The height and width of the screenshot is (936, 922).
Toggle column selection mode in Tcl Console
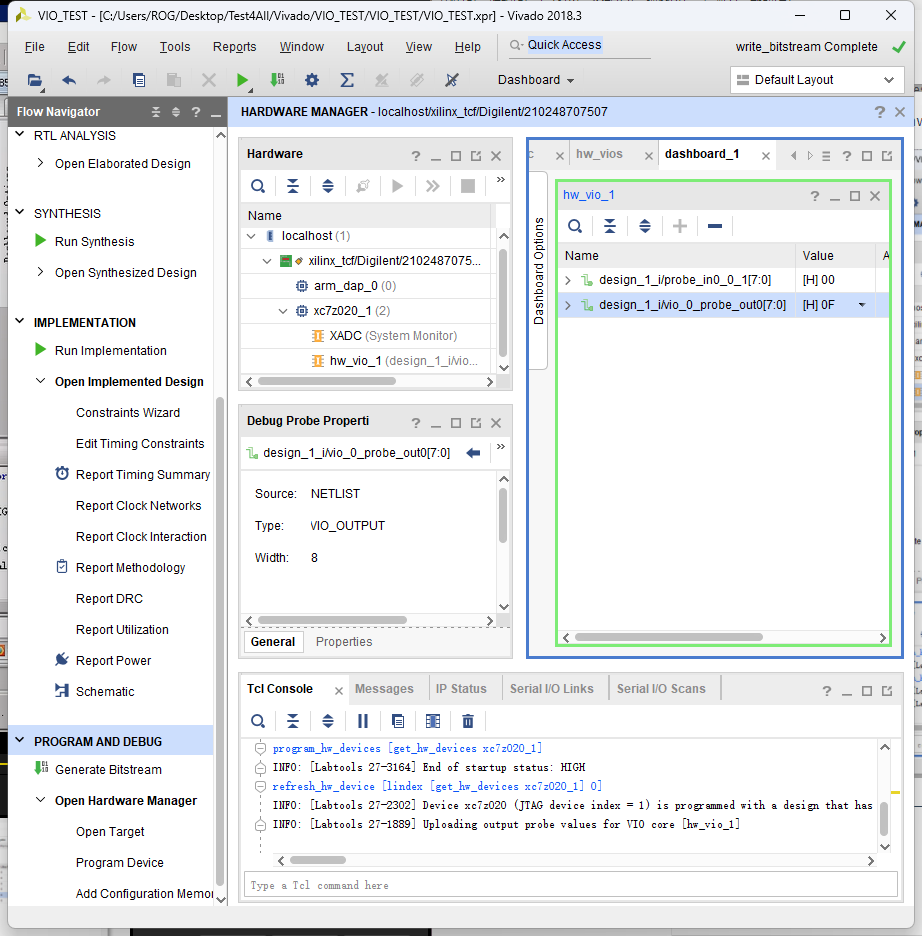tap(433, 721)
